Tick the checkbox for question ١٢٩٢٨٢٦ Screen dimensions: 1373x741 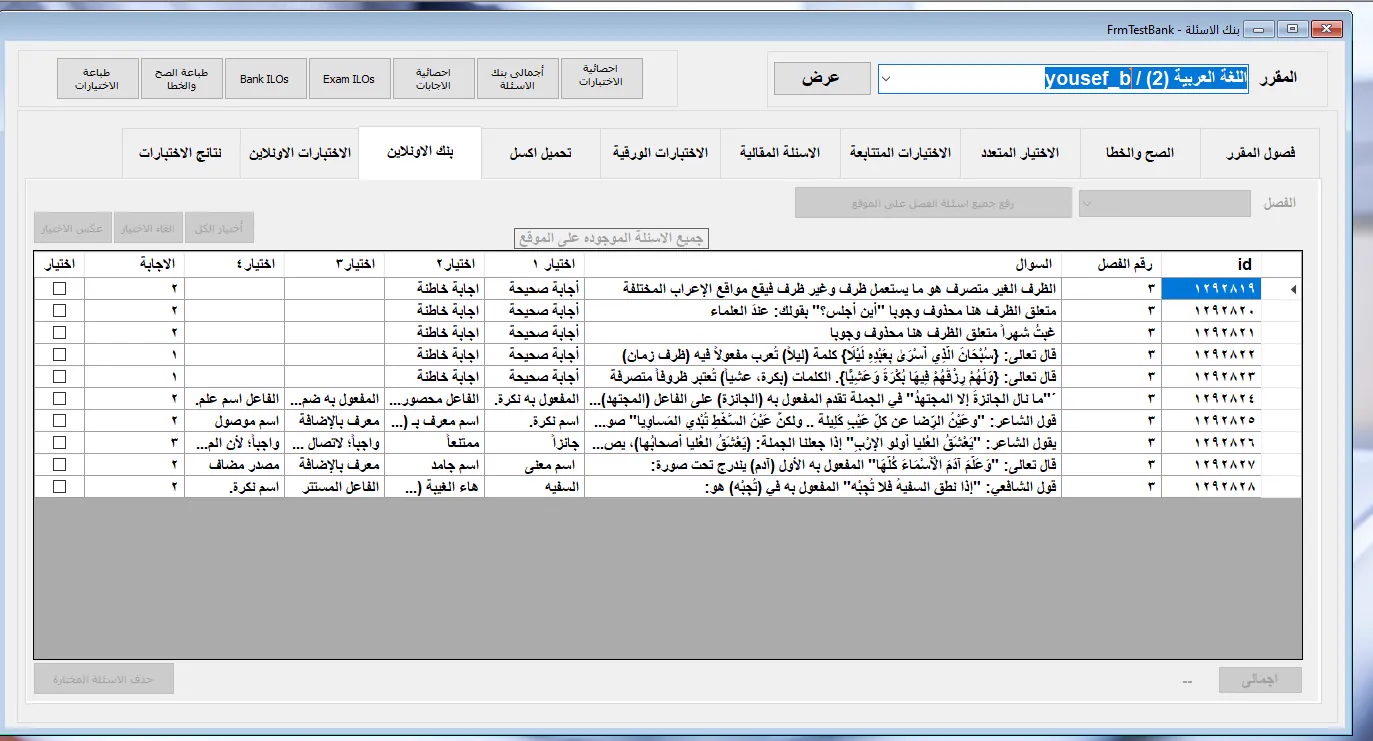click(60, 442)
